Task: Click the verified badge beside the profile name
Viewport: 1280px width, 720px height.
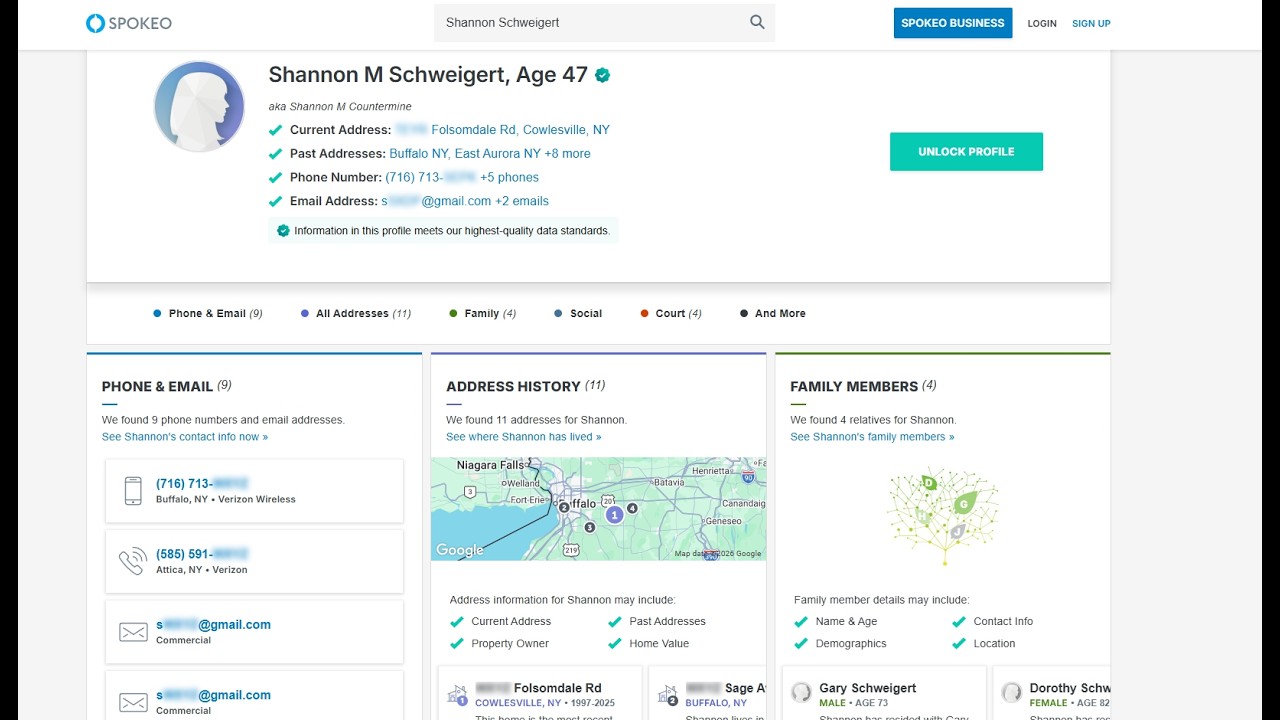Action: point(602,75)
